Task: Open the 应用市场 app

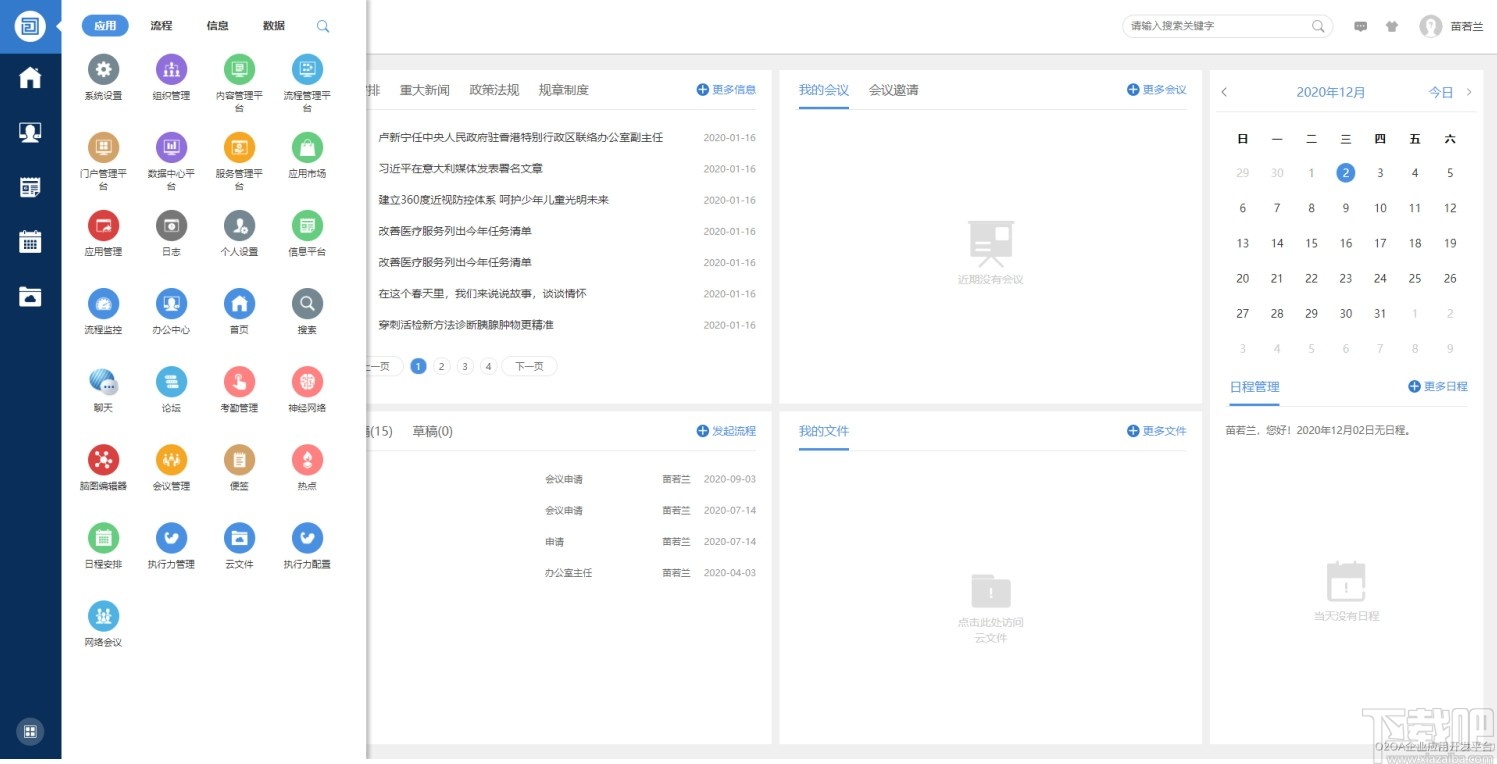Action: tap(307, 155)
